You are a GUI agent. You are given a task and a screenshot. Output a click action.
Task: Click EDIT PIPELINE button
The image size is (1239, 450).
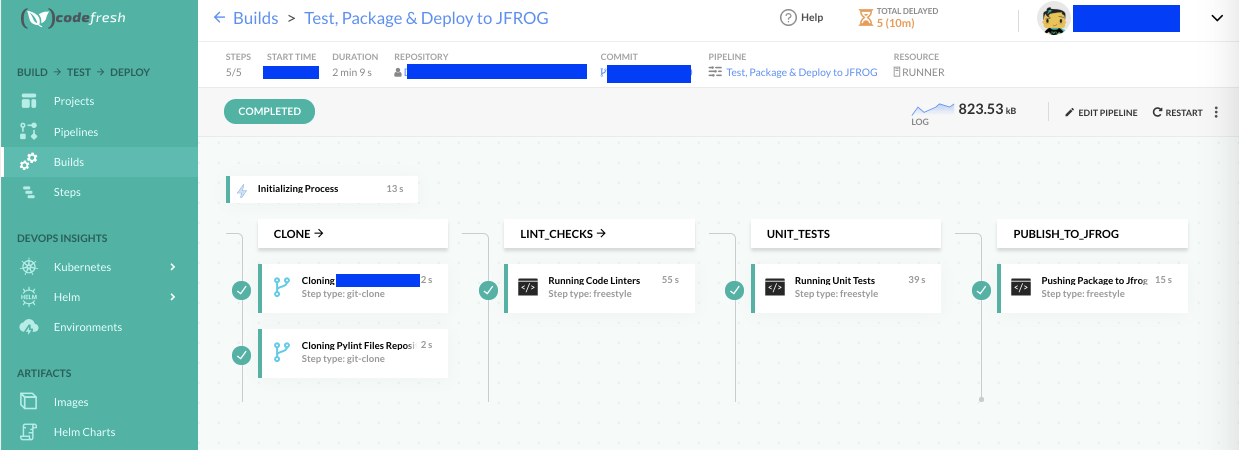1101,113
